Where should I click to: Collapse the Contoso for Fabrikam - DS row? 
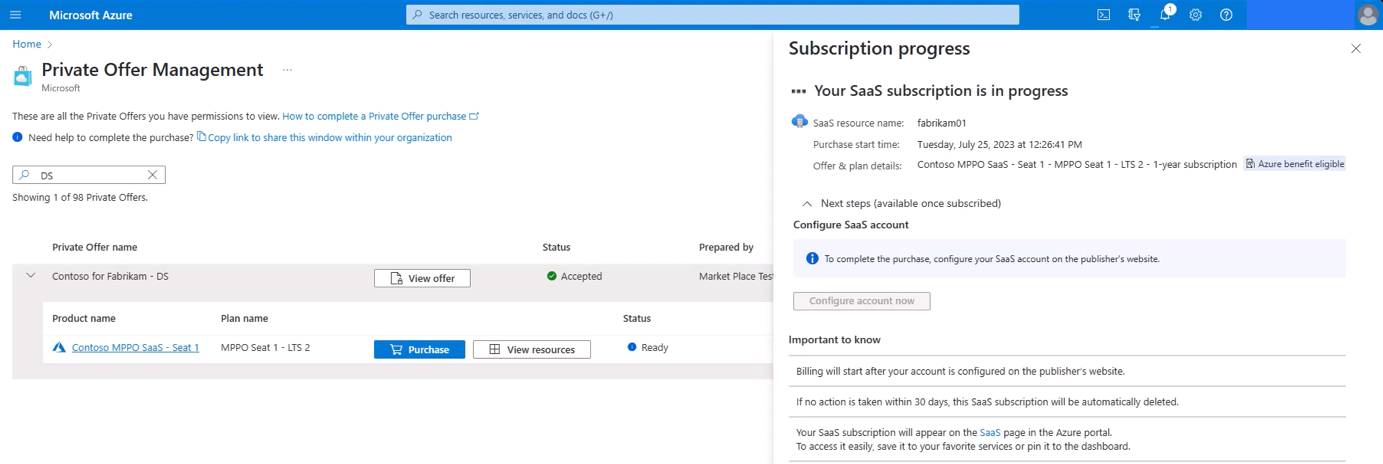30,276
